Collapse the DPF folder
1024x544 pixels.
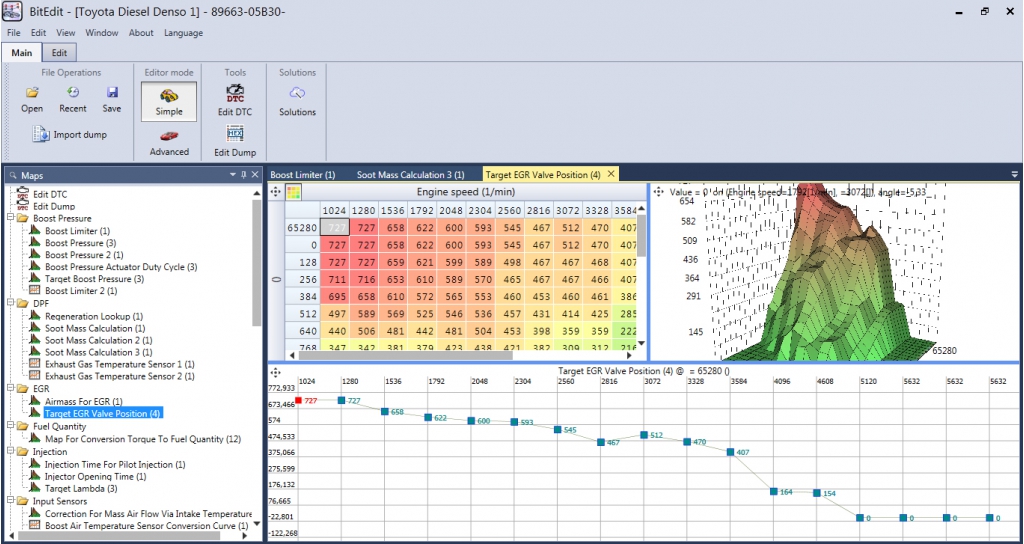coord(11,303)
